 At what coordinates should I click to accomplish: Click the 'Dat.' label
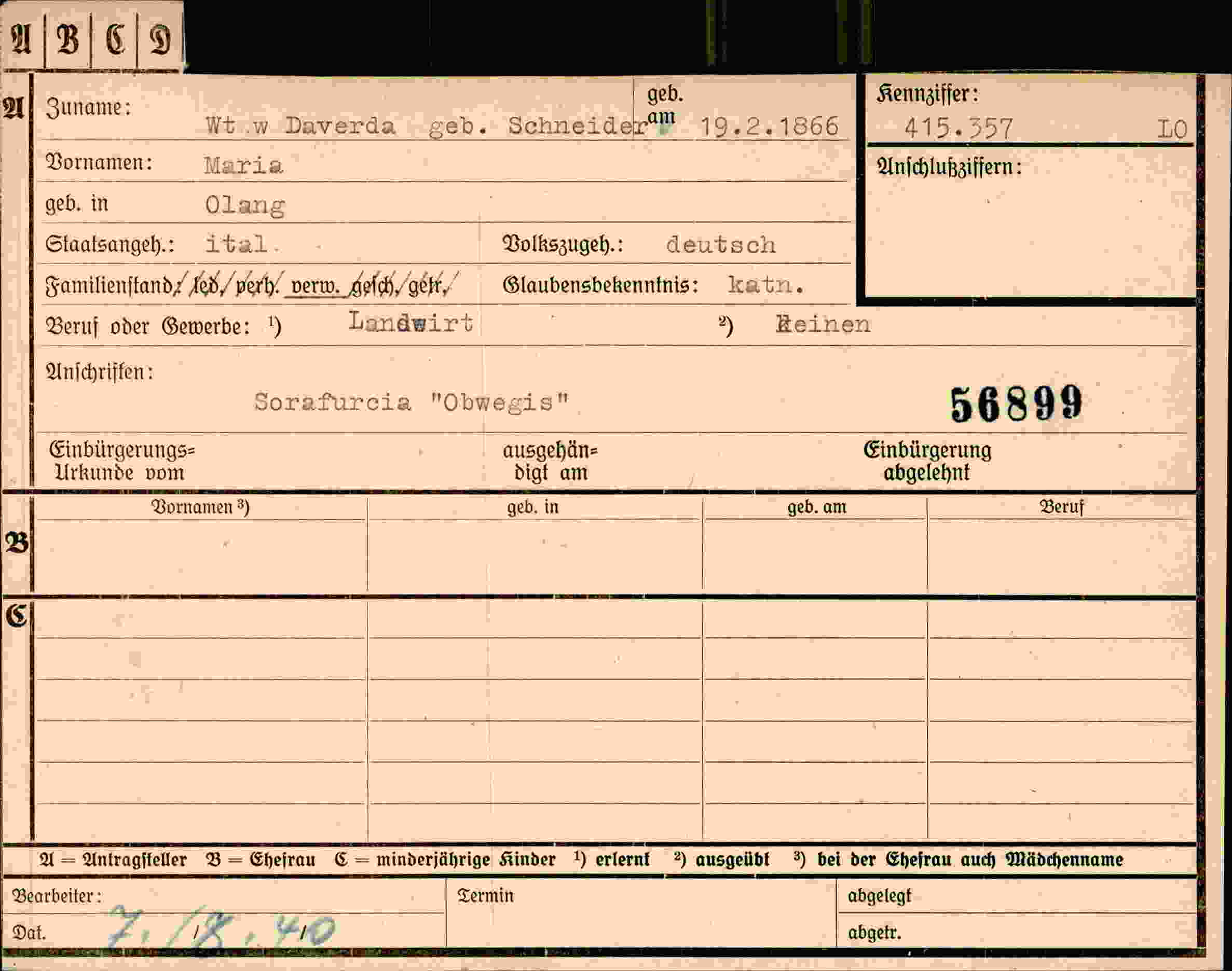tap(29, 933)
